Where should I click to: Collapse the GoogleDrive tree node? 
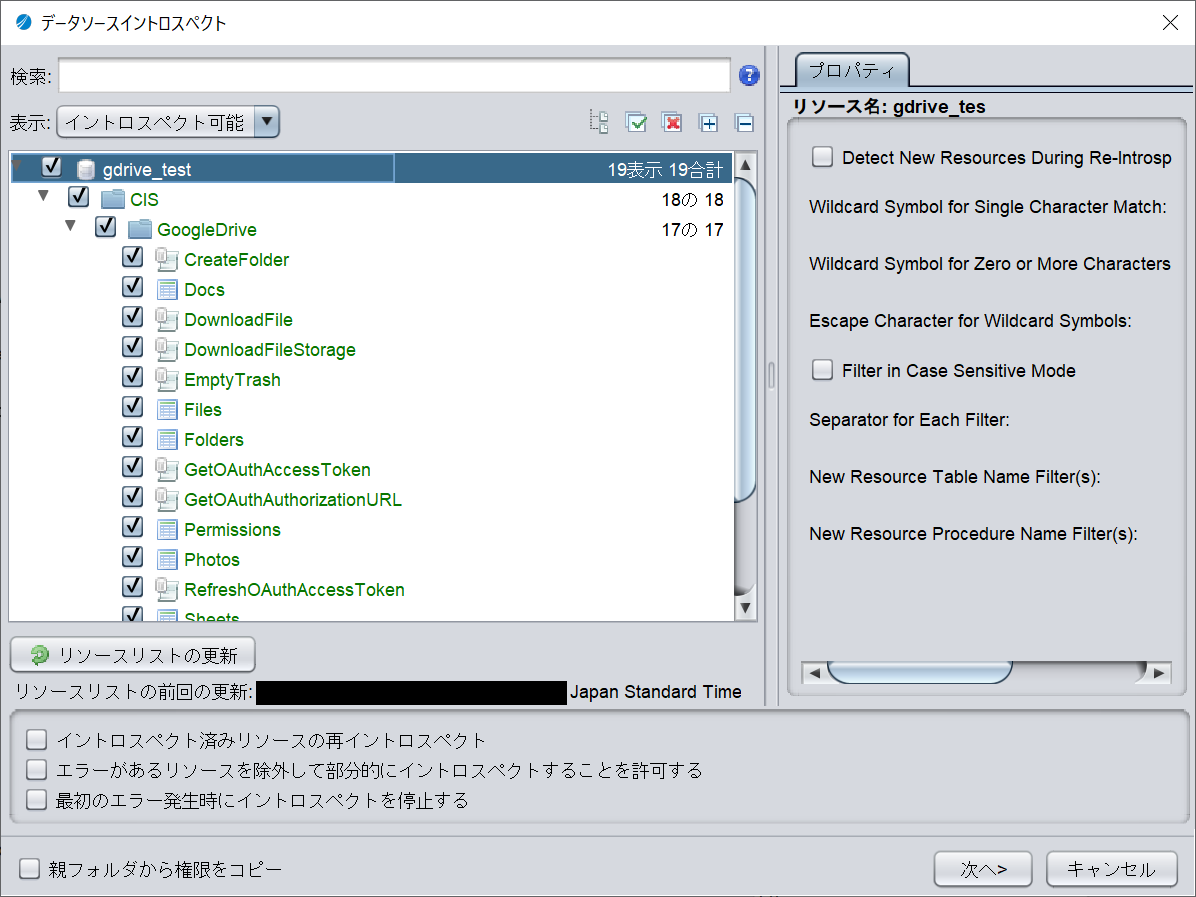pos(70,226)
